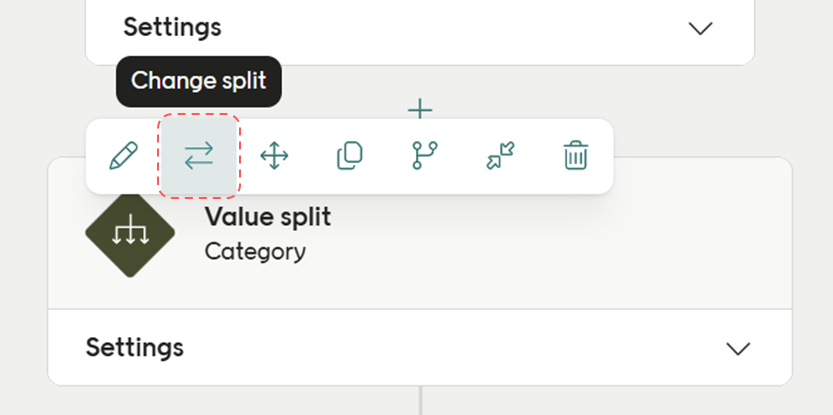Click the branch icon in toolbar
Image resolution: width=833 pixels, height=415 pixels.
click(x=425, y=156)
